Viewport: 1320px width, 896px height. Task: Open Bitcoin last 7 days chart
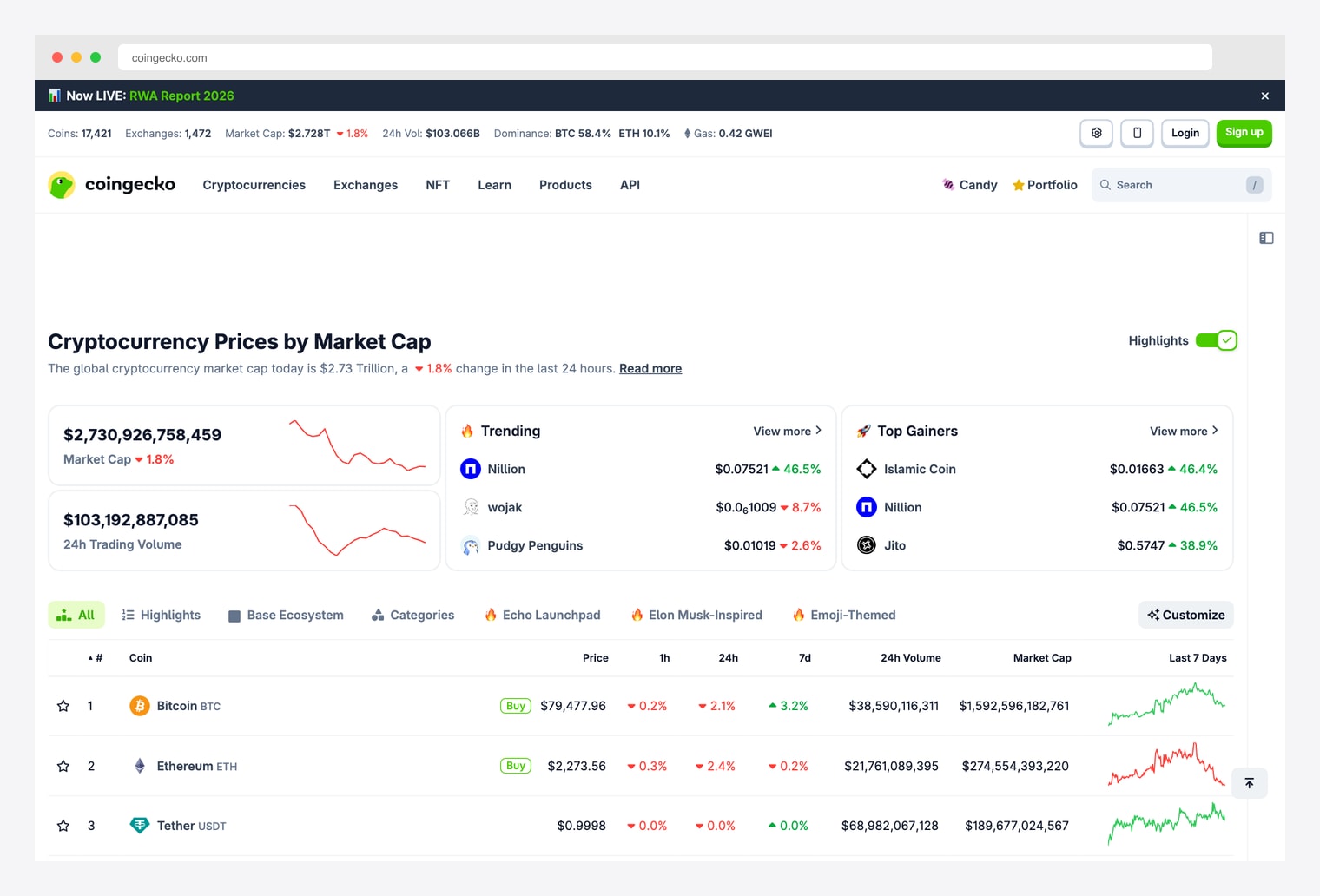point(1167,704)
